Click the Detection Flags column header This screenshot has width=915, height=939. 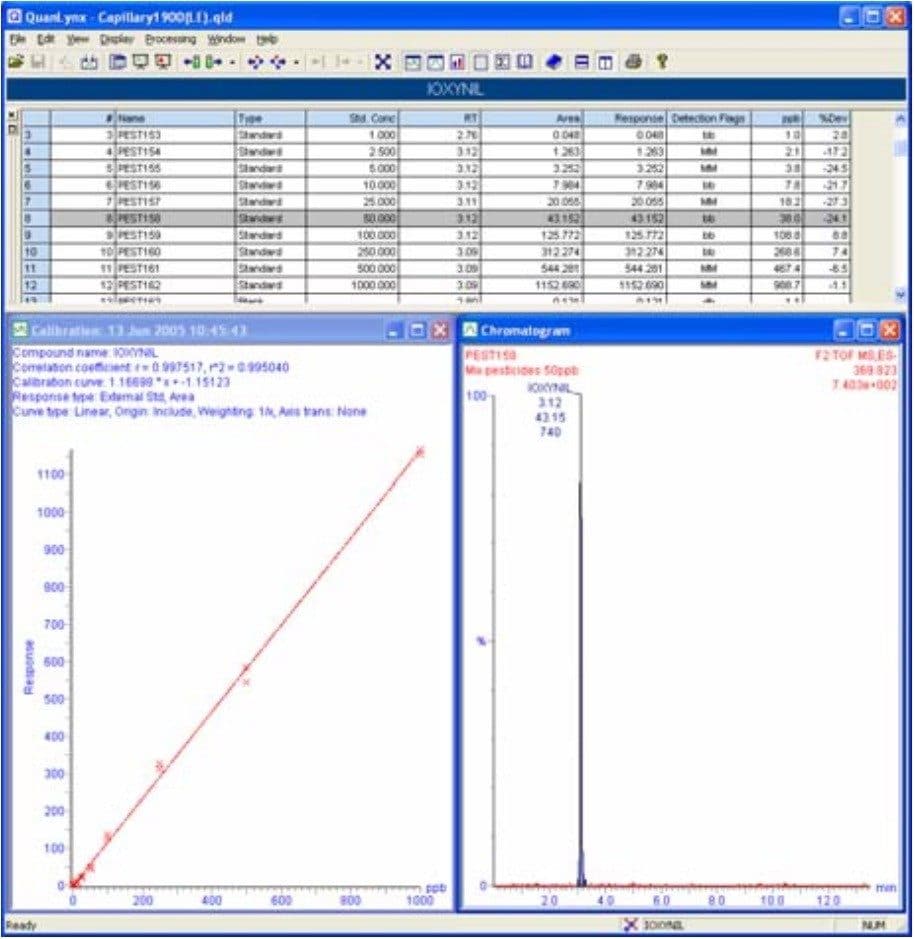pyautogui.click(x=709, y=118)
